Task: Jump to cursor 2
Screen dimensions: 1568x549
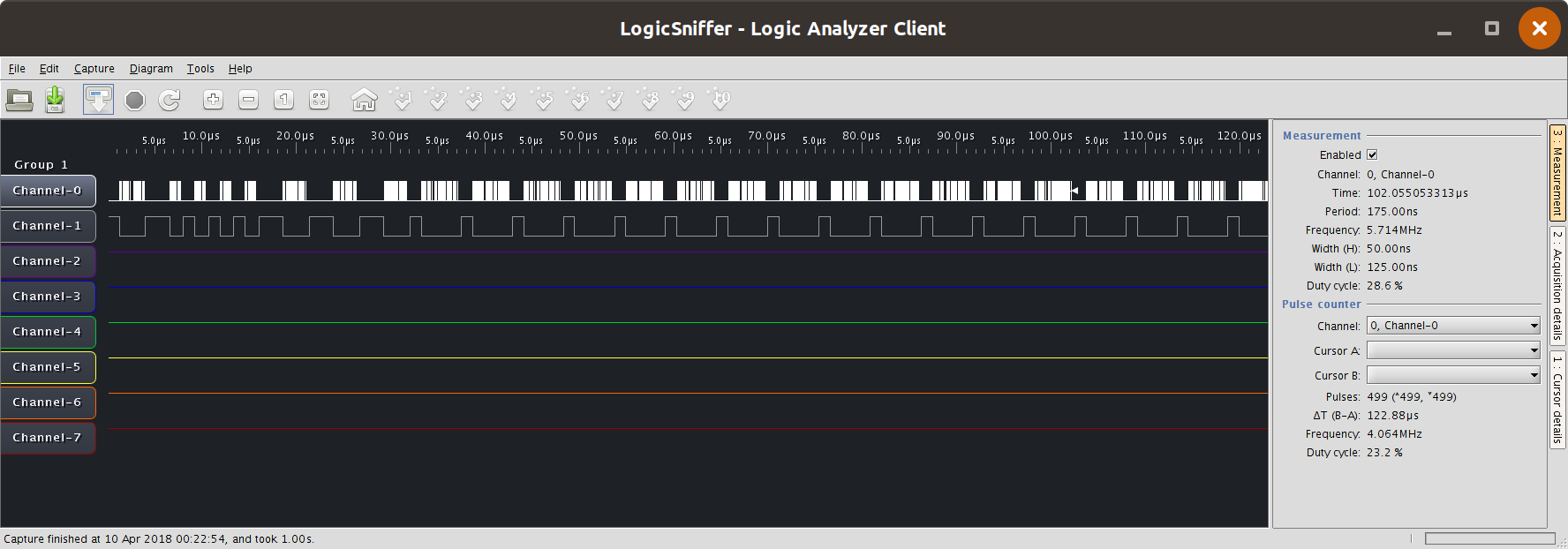Action: pos(437,100)
